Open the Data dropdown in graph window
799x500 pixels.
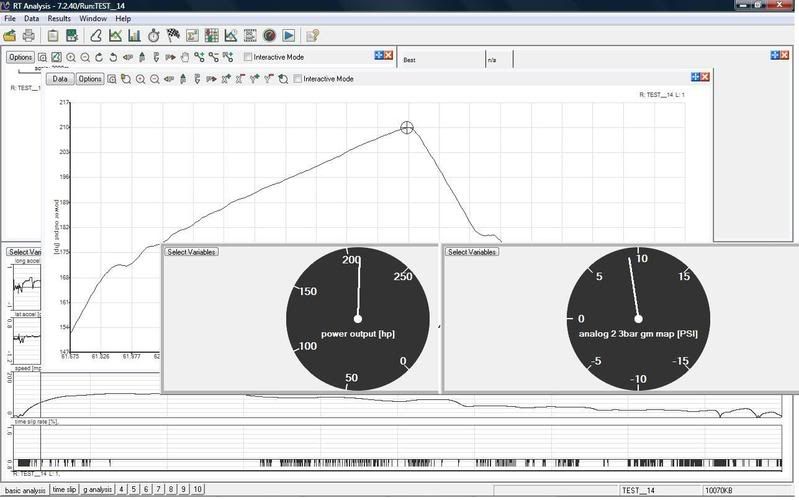pyautogui.click(x=60, y=79)
